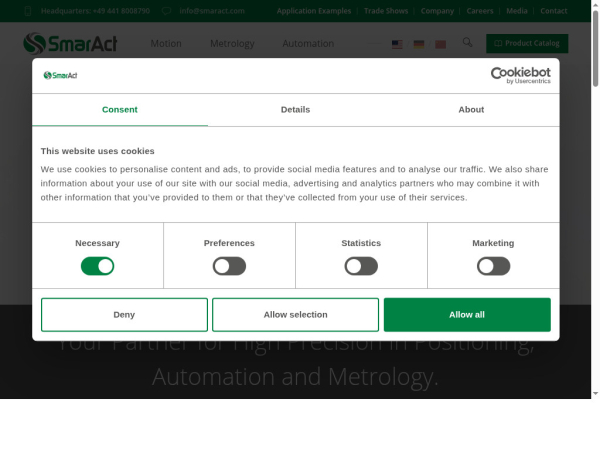Screen dimensions: 600x450
Task: Select the German flag language icon
Action: click(x=419, y=44)
